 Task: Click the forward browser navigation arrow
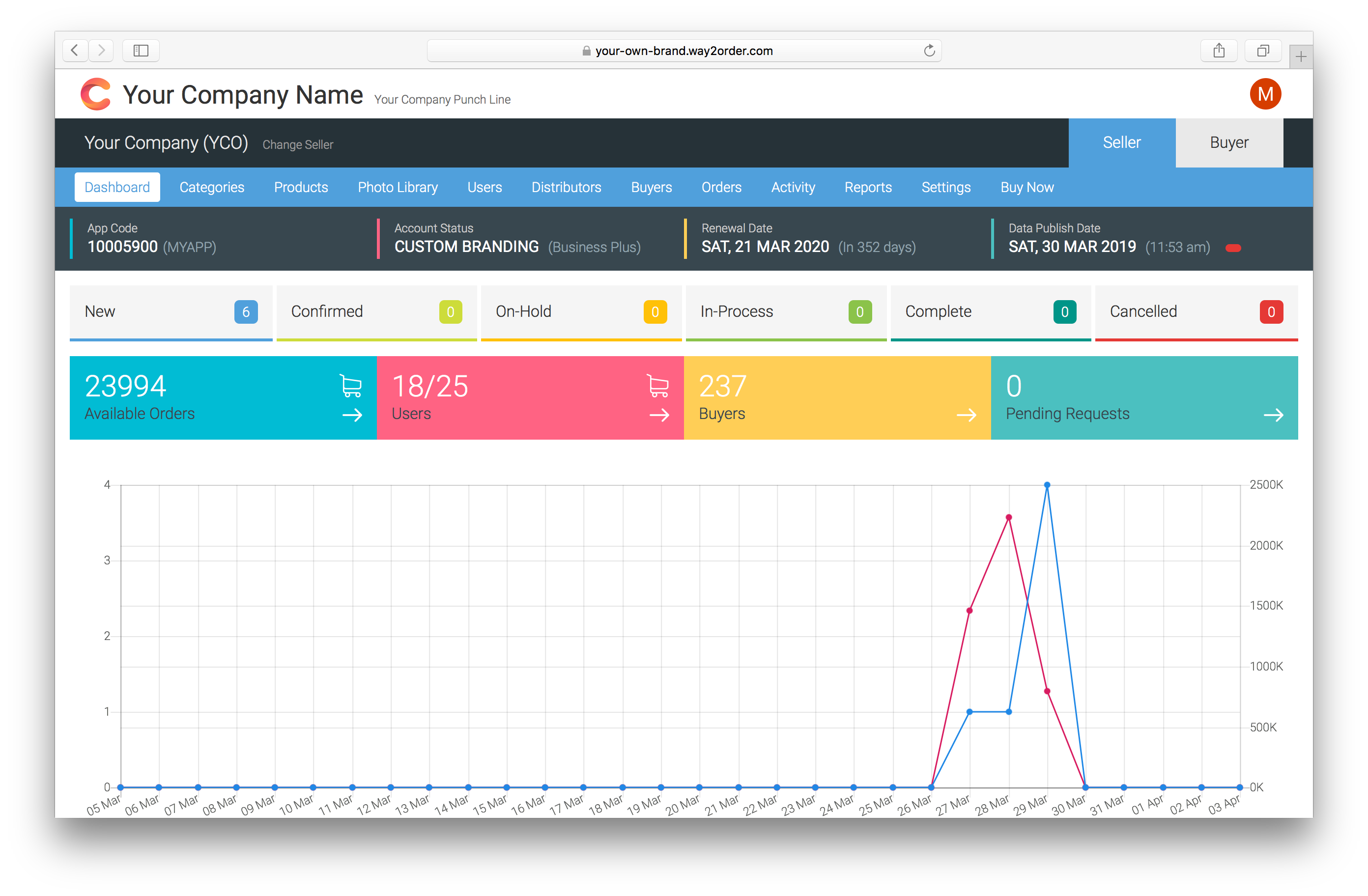coord(101,52)
